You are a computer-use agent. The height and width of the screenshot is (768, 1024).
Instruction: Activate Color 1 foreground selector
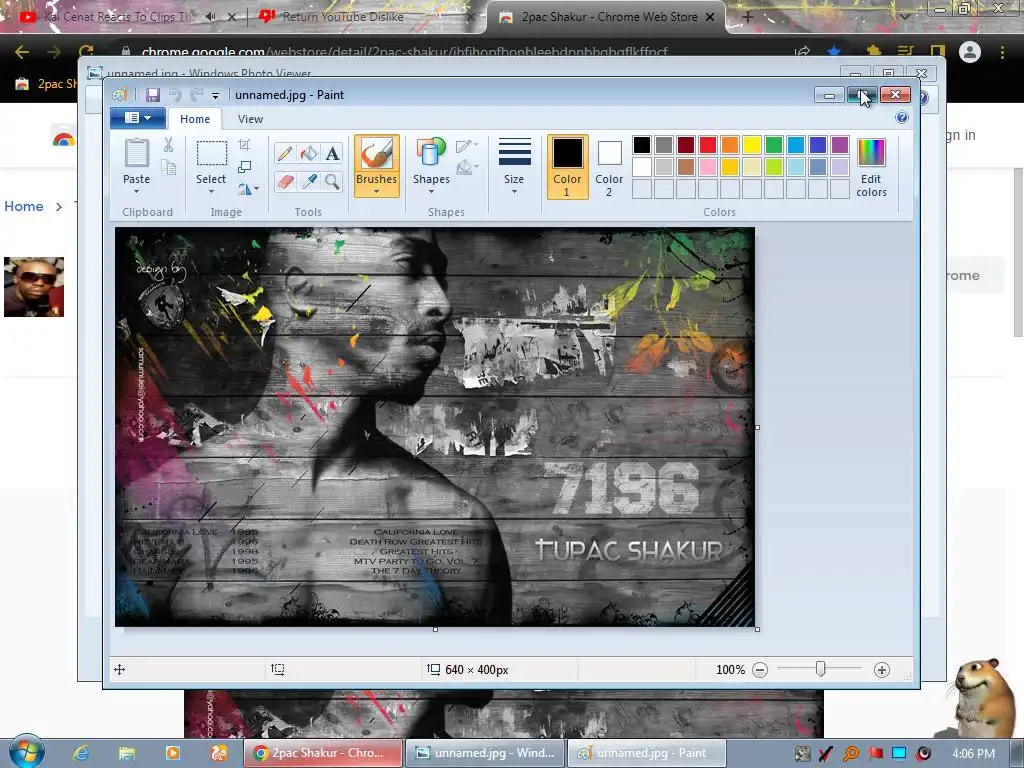point(567,167)
